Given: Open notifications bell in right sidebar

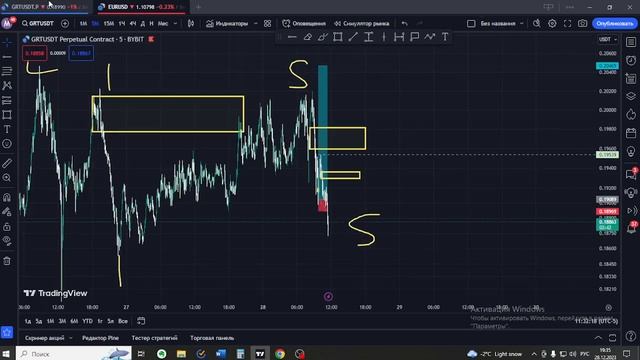Looking at the screenshot, I should 631,228.
